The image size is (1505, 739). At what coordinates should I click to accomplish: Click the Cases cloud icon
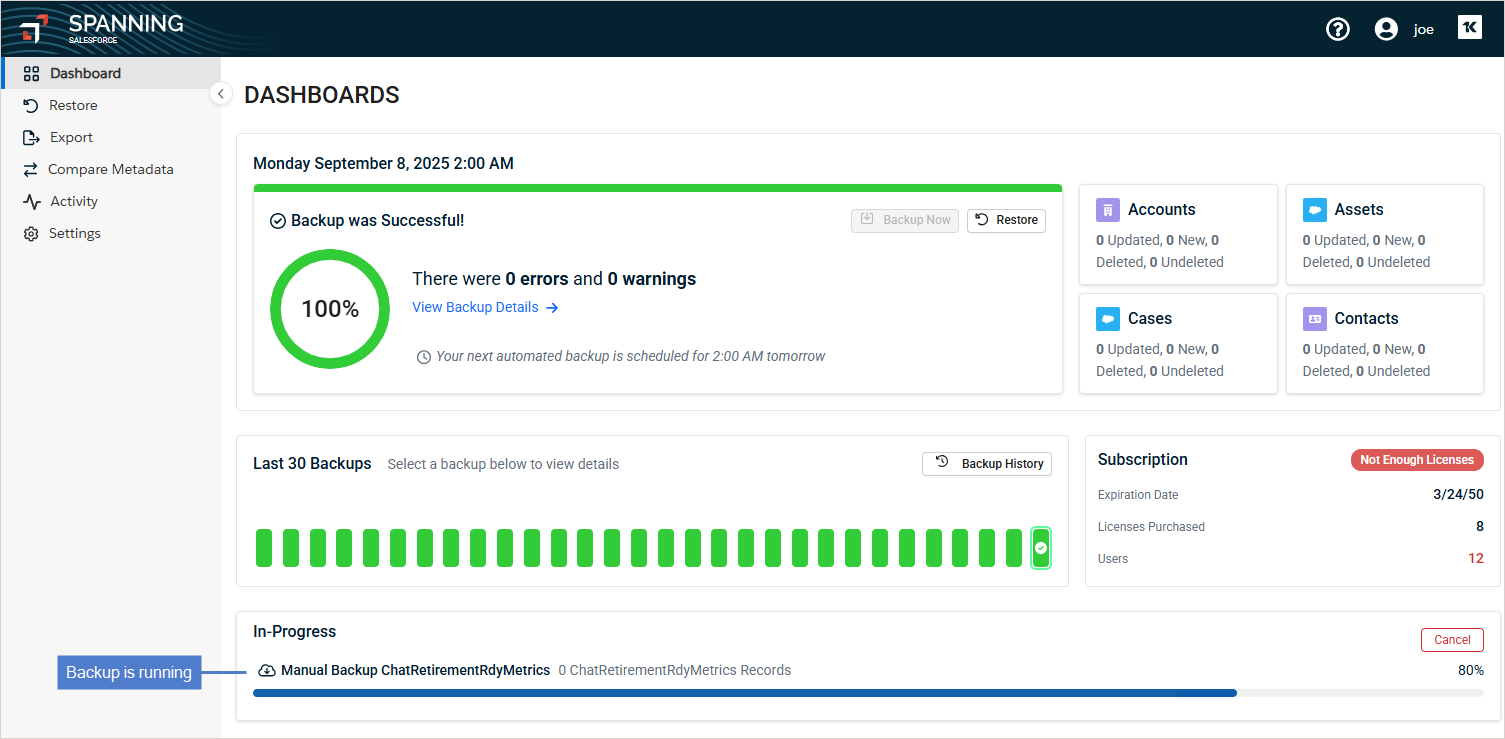point(1107,319)
